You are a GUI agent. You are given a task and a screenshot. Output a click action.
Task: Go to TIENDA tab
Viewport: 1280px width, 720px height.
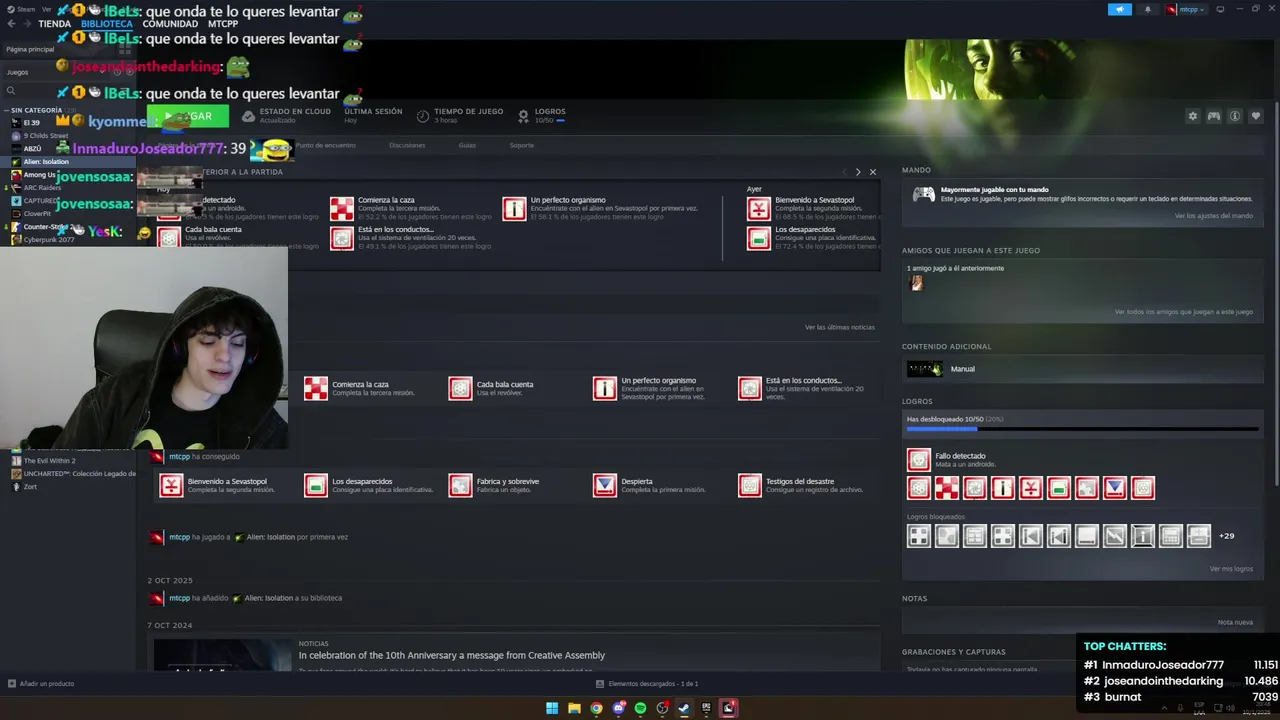pos(54,24)
